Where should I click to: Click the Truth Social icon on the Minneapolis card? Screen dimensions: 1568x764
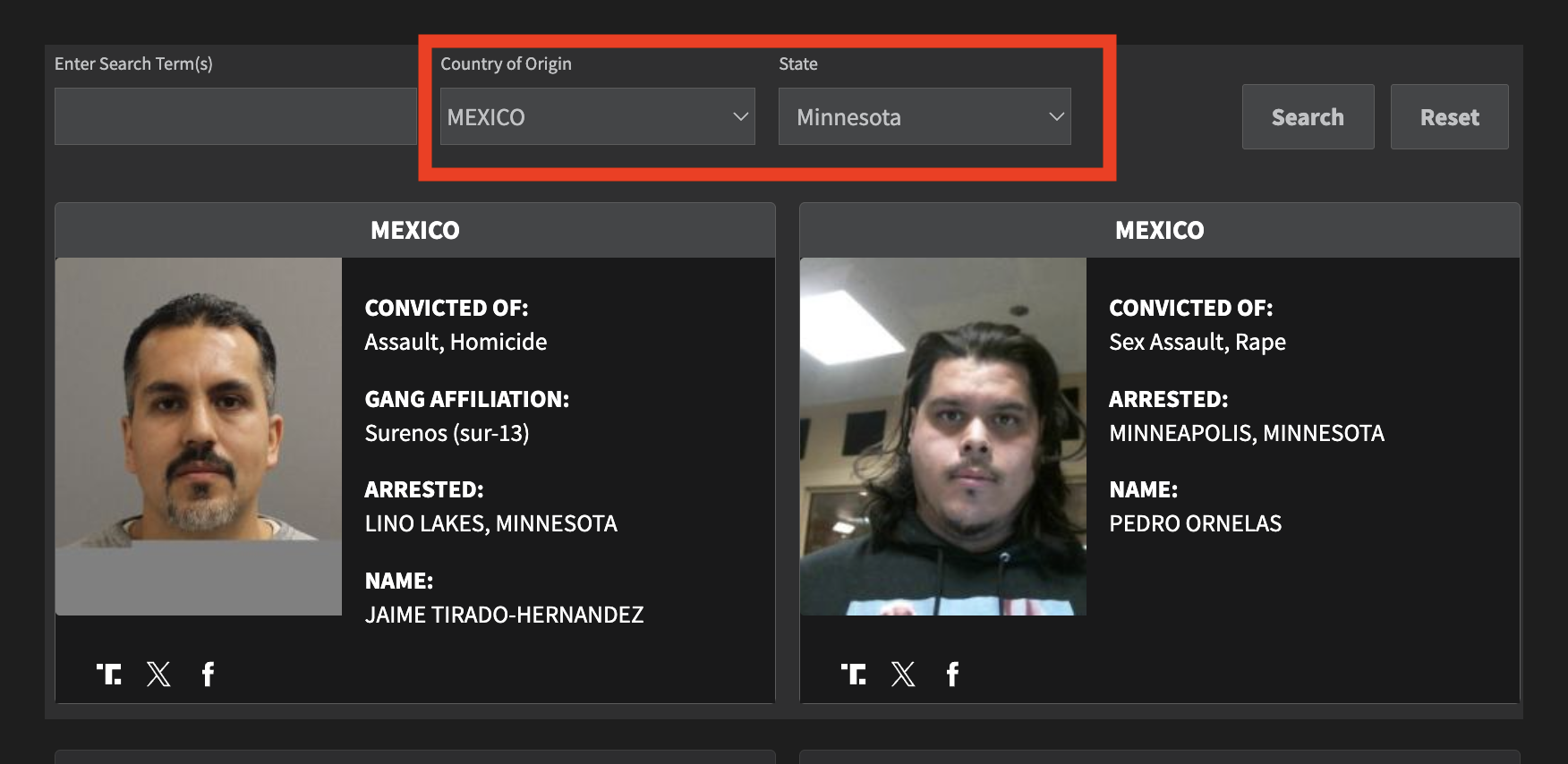click(x=854, y=674)
